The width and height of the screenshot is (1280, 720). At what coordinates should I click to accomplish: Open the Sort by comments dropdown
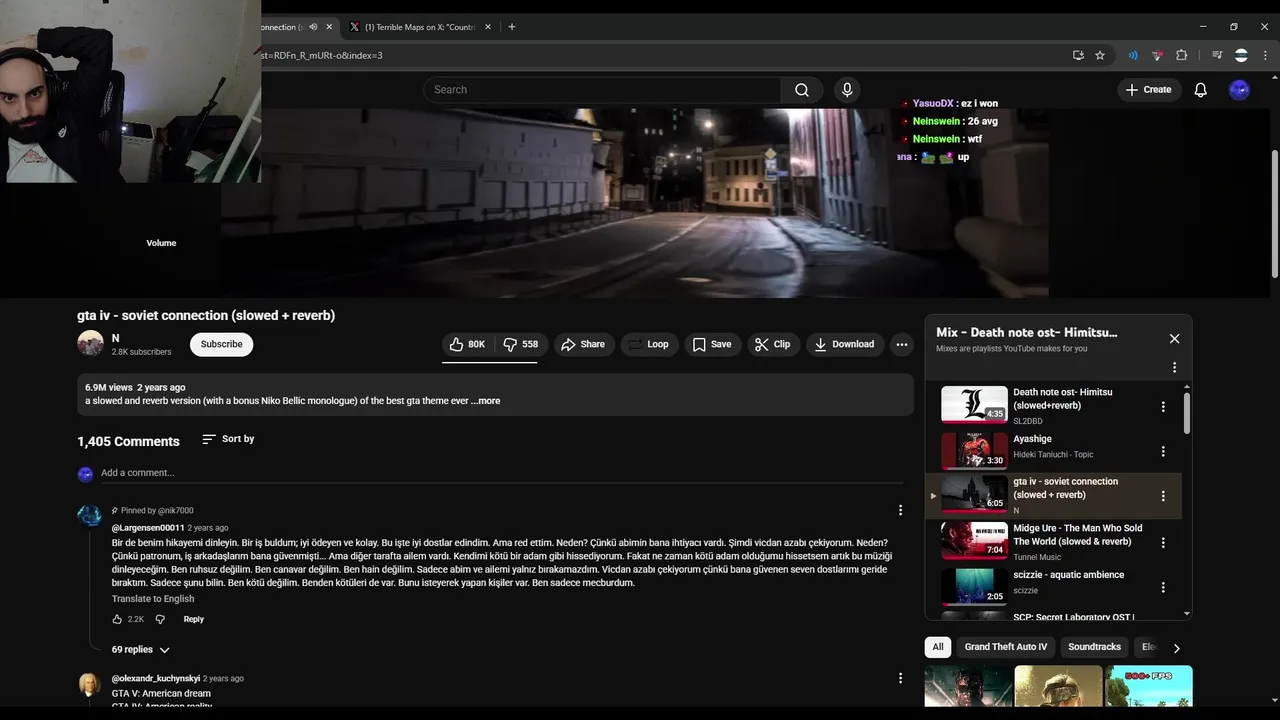(x=228, y=439)
